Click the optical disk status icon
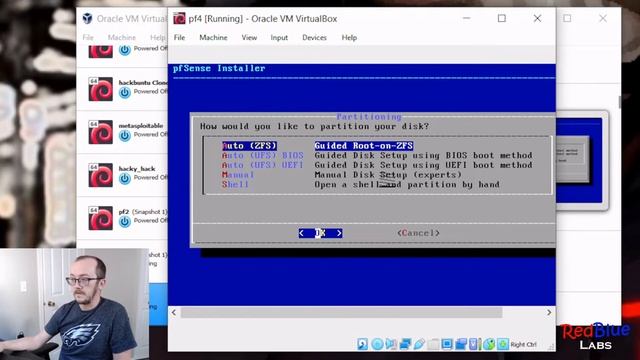640x360 pixels. (377, 344)
